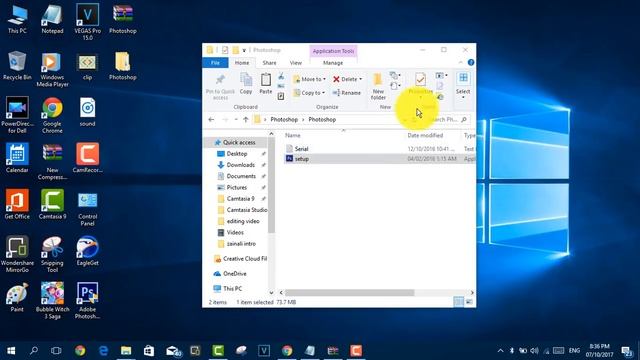640x360 pixels.
Task: Click the horizontal scrollbar in file list
Action: (349, 293)
